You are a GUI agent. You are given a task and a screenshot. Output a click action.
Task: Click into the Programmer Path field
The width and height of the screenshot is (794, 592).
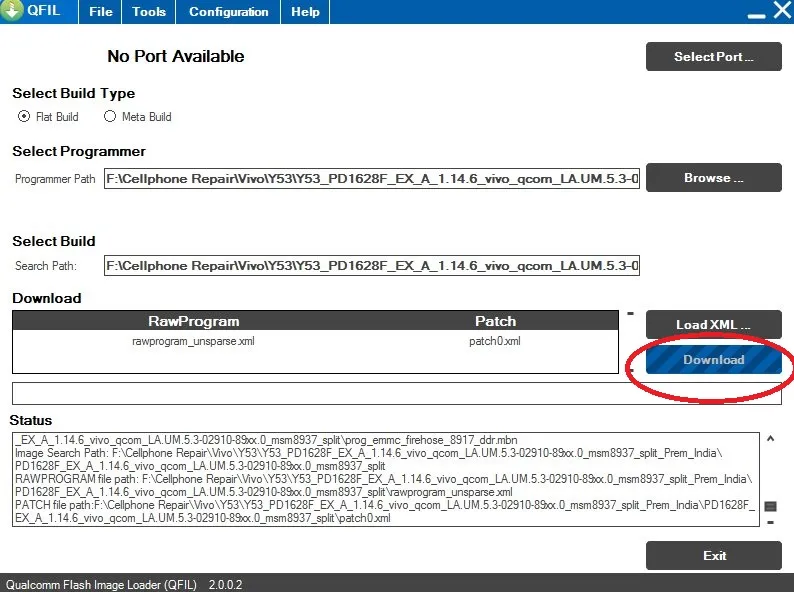[x=372, y=179]
